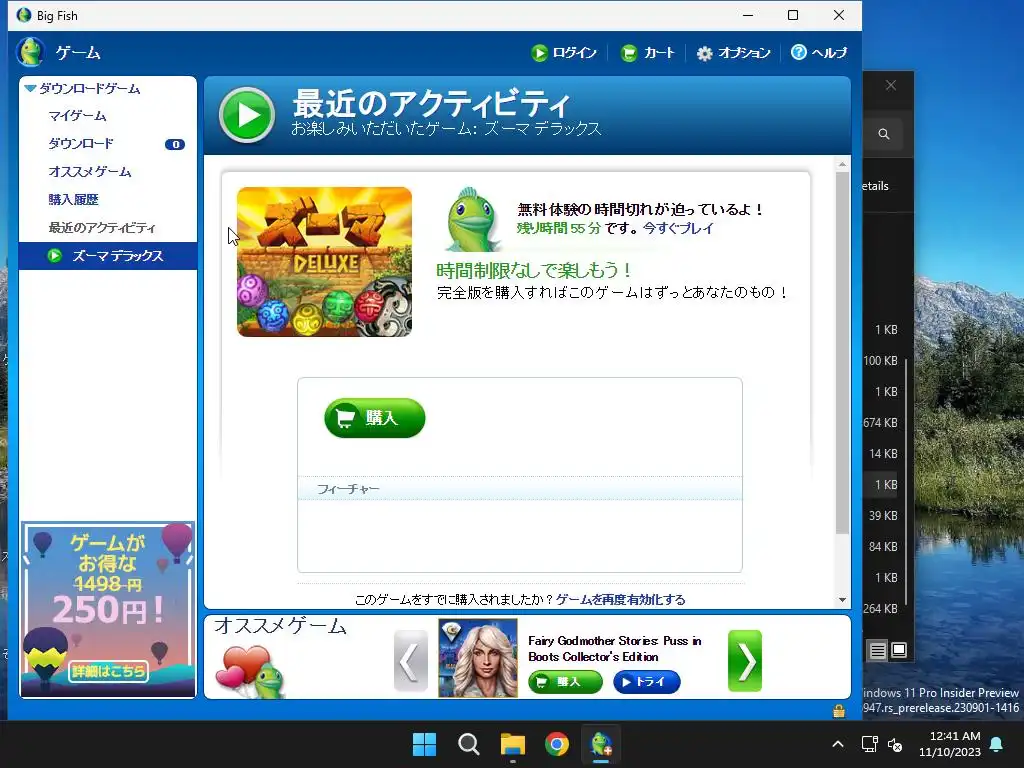The width and height of the screenshot is (1024, 768).
Task: Click the green 購入 button for Zuma
Action: (x=375, y=418)
